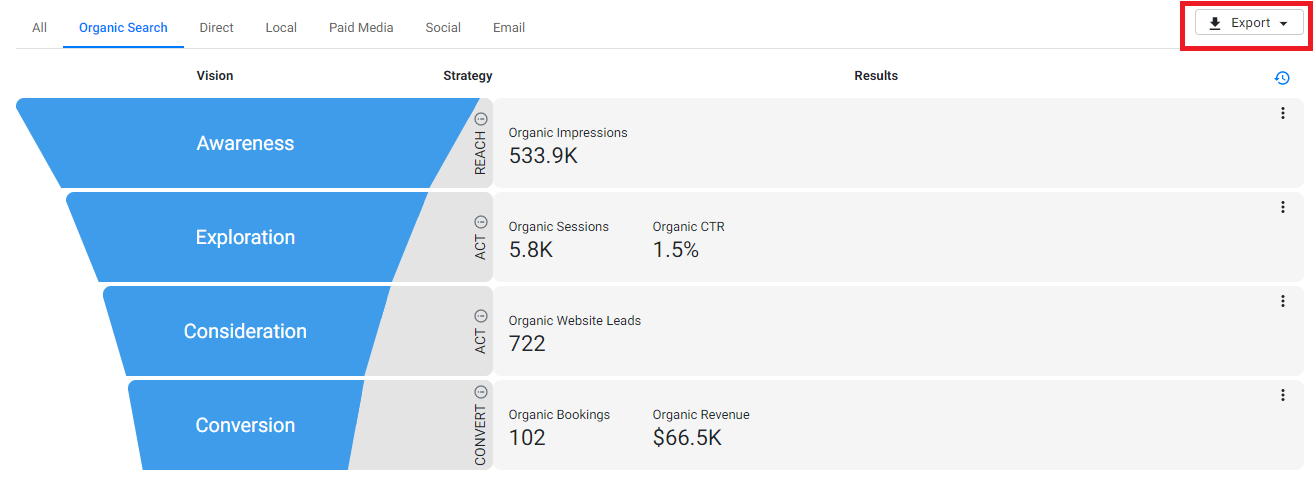The height and width of the screenshot is (494, 1316).
Task: Click the Organic Revenue $66.5K metric
Action: [x=701, y=427]
